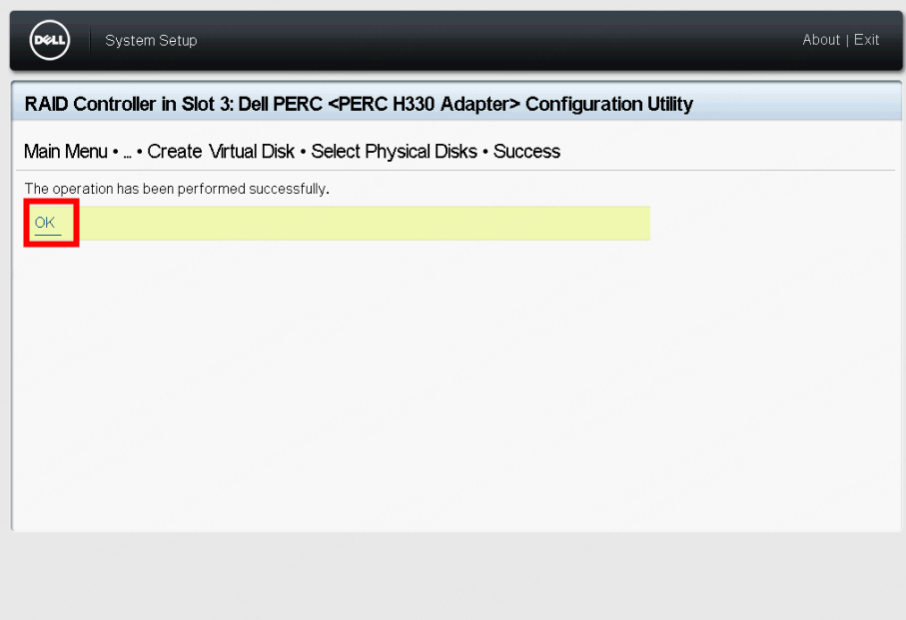
Task: Click the empty middle of the dark header
Action: [x=500, y=40]
